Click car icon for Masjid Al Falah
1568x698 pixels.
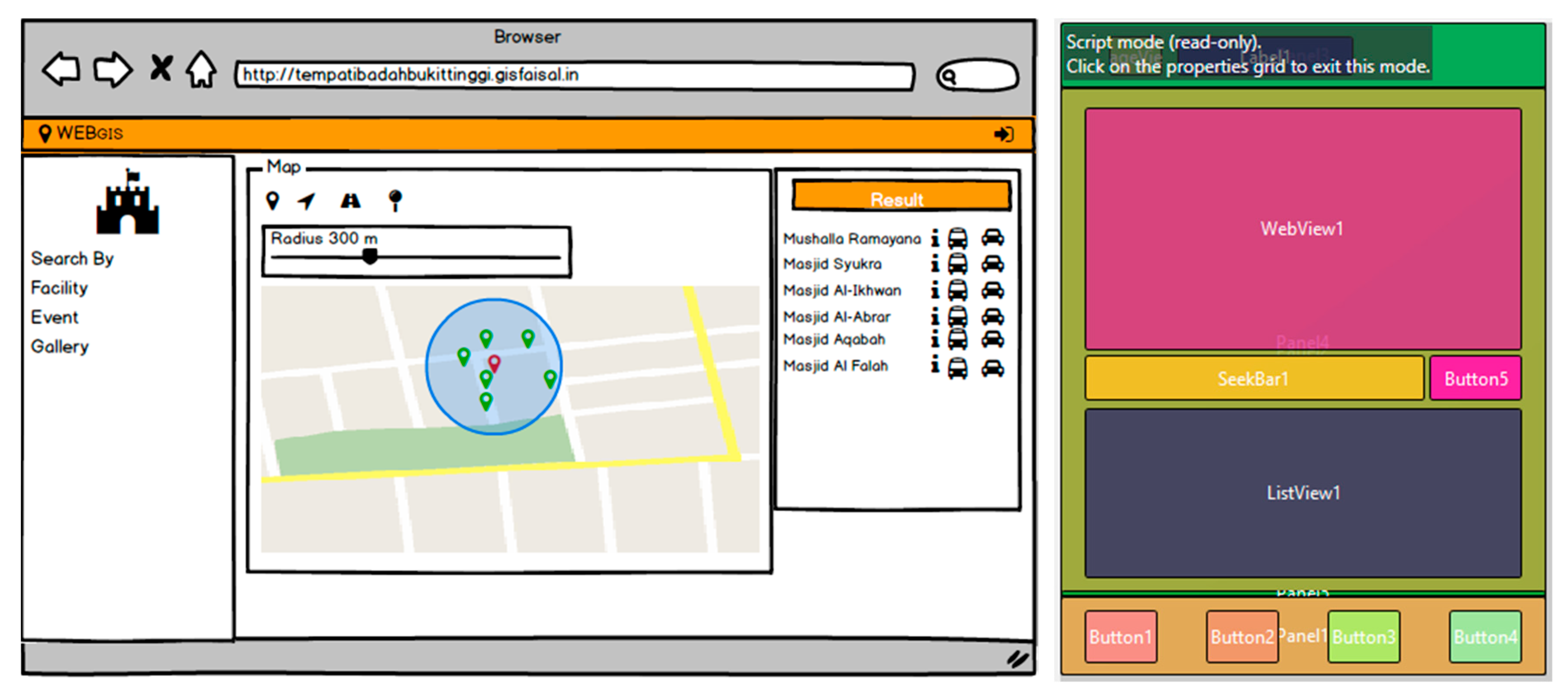992,368
